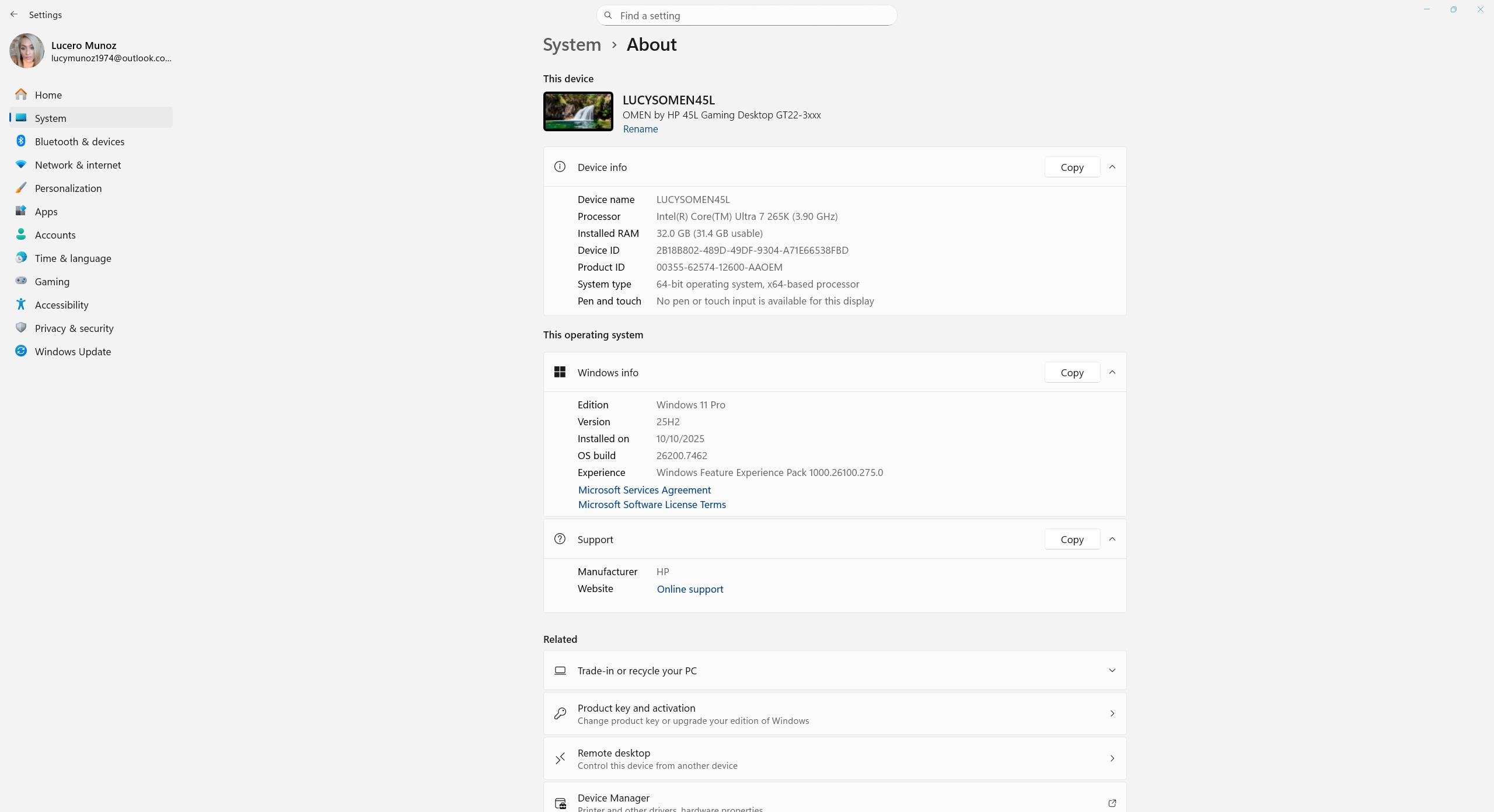Go to Accounts settings
The height and width of the screenshot is (812, 1494).
(x=55, y=235)
